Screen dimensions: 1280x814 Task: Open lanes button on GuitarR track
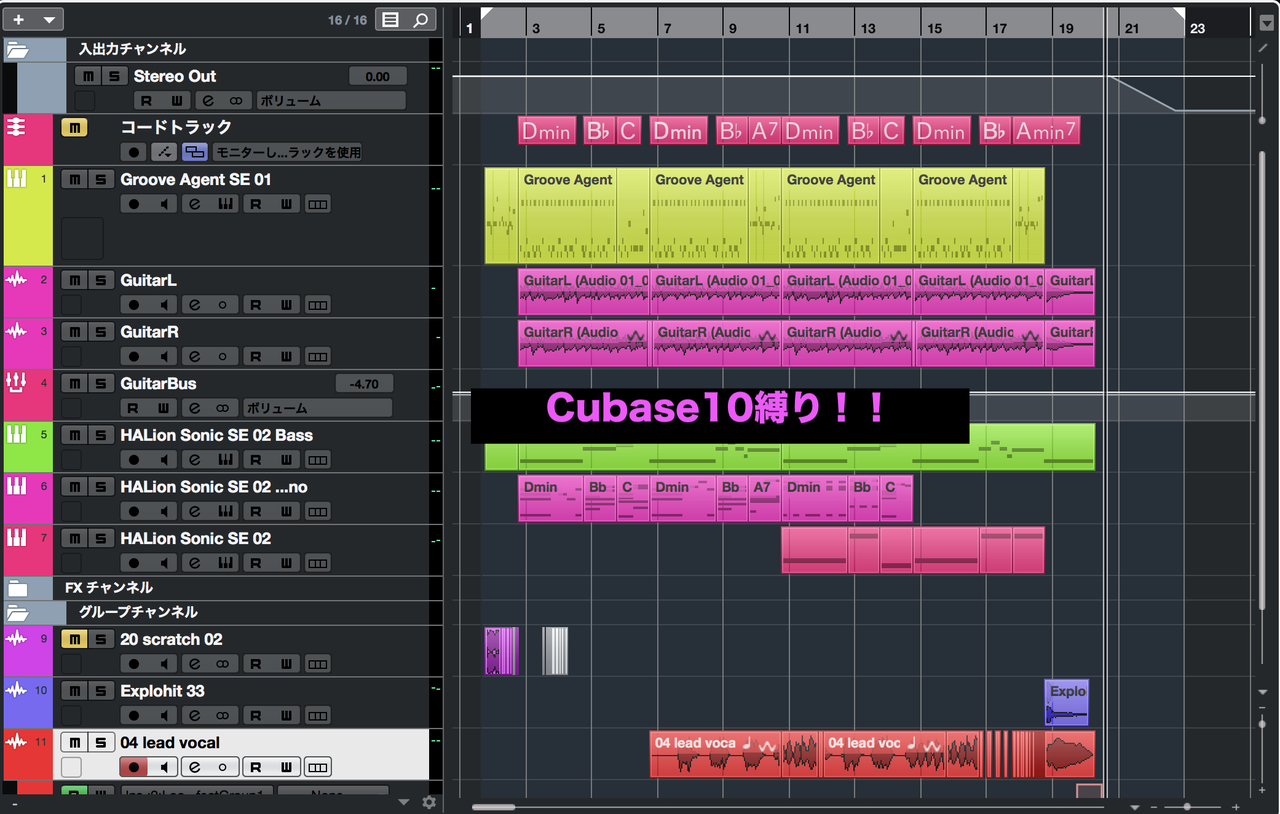point(317,357)
